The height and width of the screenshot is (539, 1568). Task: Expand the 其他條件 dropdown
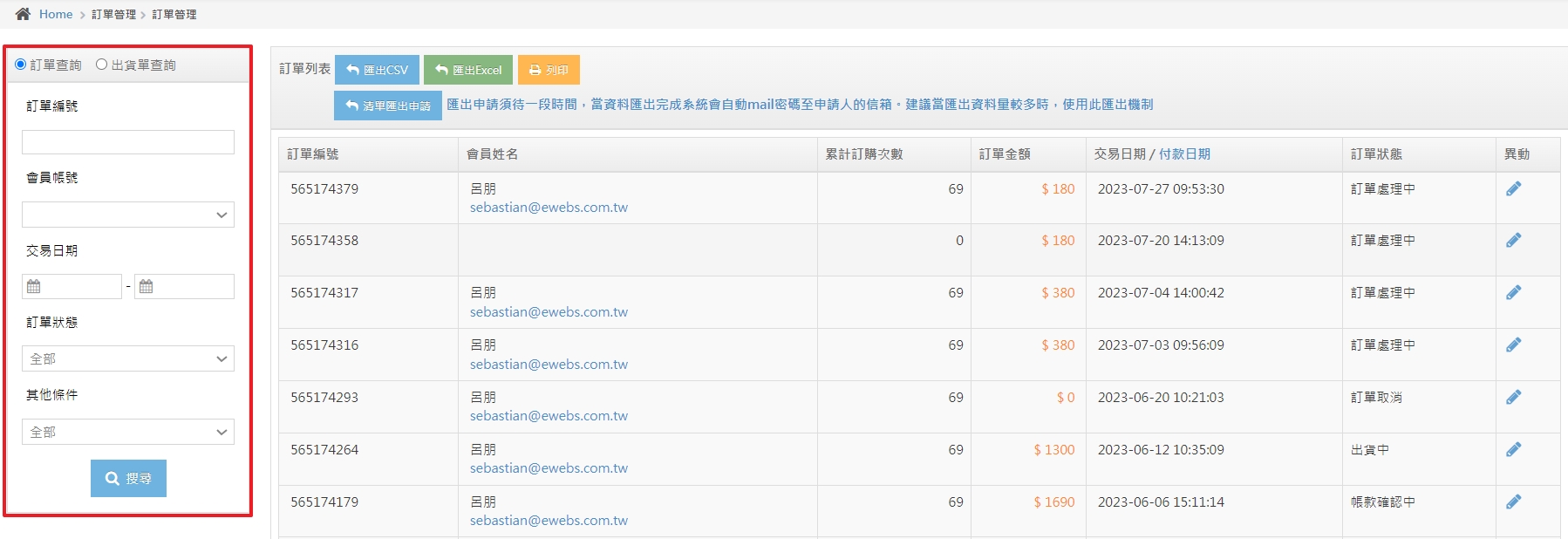point(128,432)
